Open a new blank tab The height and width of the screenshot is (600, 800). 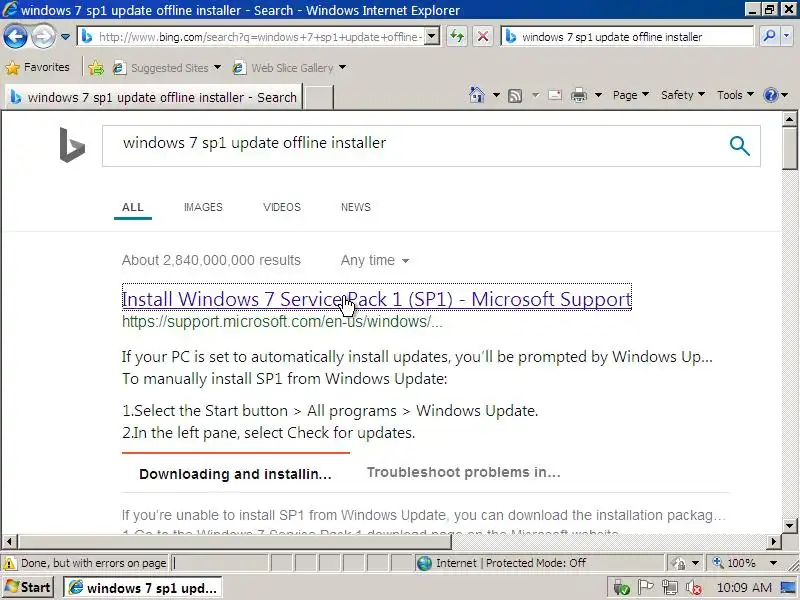tap(319, 97)
